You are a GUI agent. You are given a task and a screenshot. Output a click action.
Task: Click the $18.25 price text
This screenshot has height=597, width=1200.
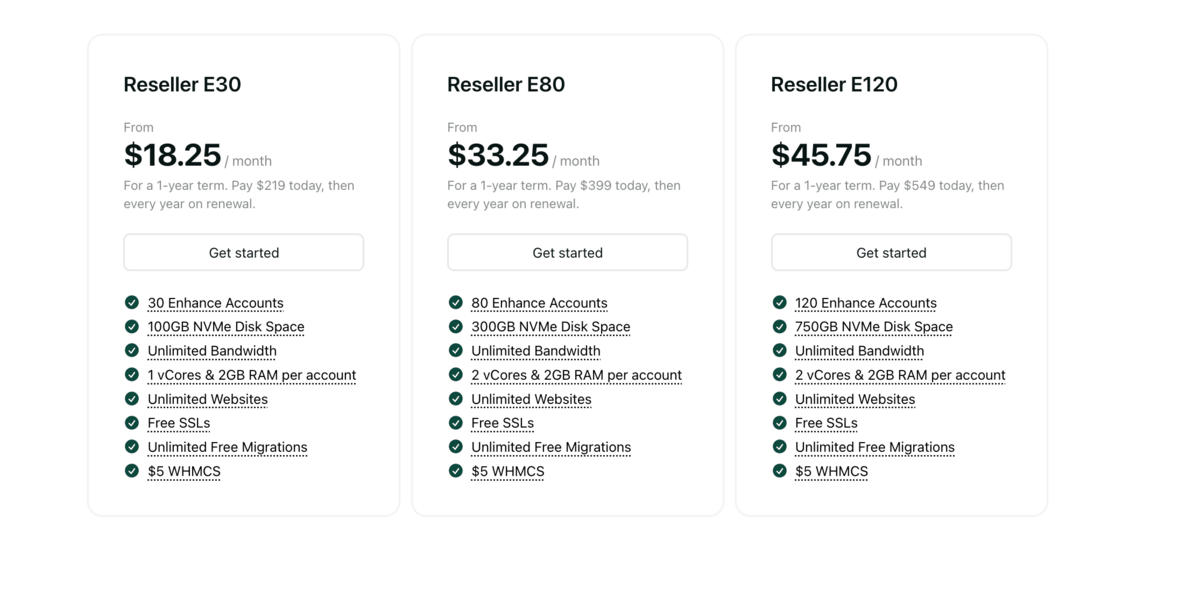(x=172, y=155)
